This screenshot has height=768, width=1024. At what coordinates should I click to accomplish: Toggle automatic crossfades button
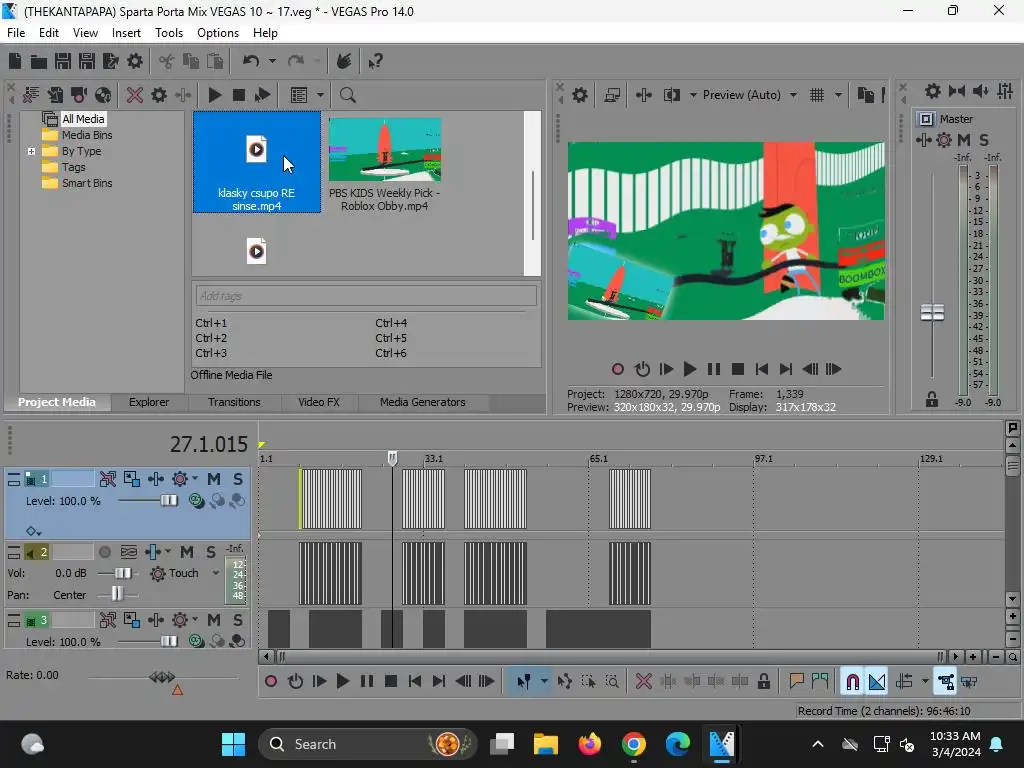(876, 682)
